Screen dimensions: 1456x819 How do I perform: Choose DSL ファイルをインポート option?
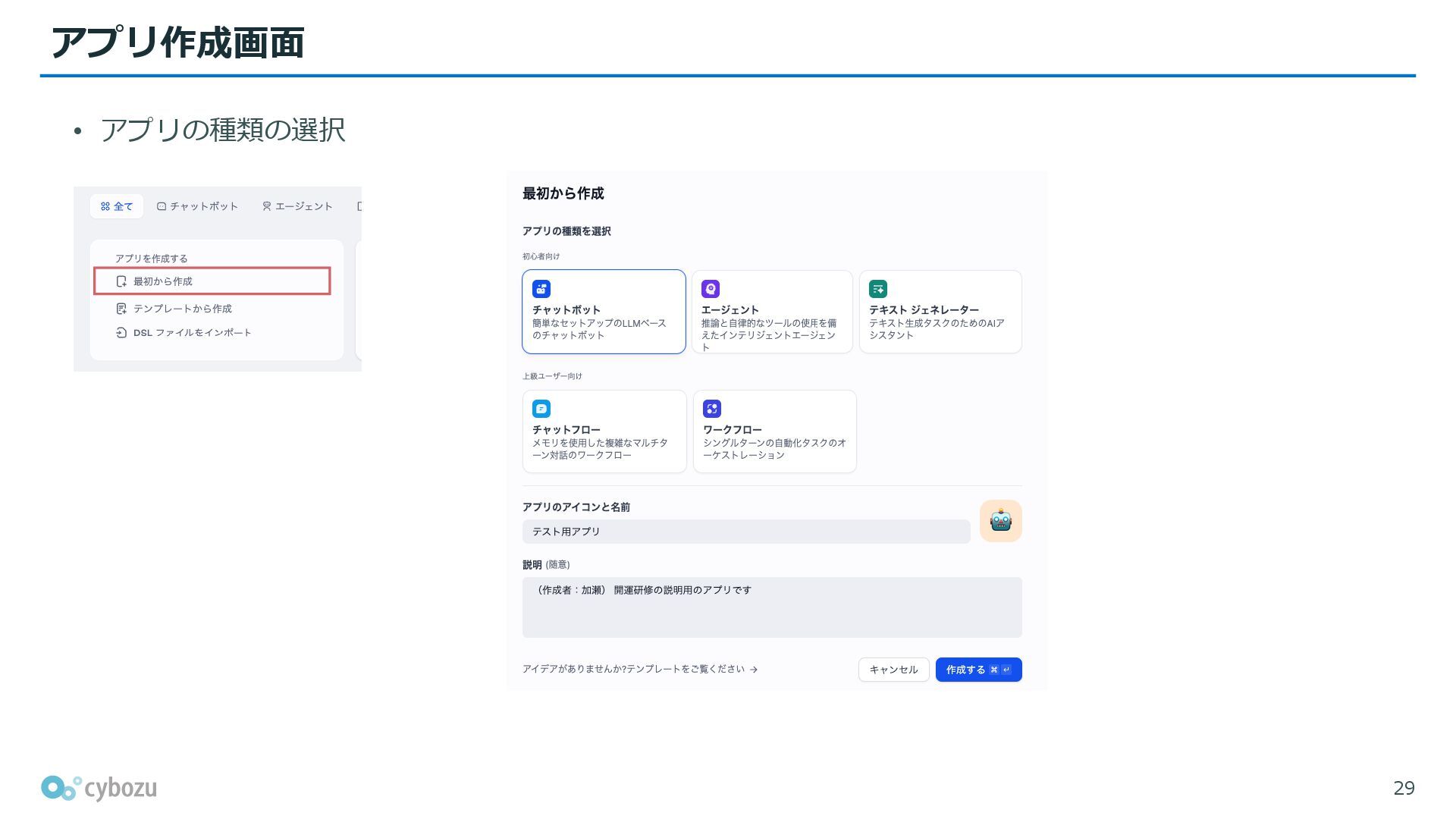point(184,333)
